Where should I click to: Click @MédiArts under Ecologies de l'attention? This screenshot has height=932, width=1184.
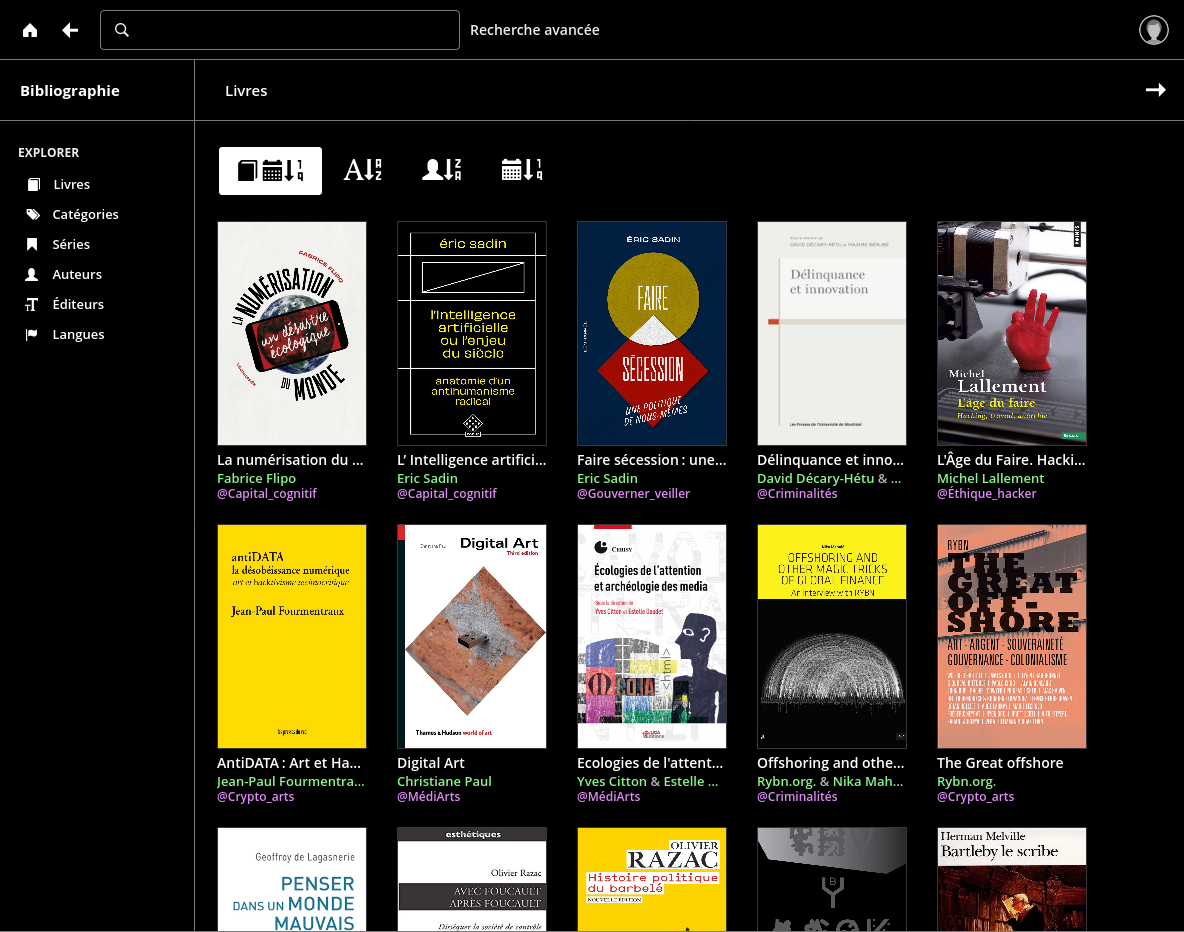(x=609, y=797)
